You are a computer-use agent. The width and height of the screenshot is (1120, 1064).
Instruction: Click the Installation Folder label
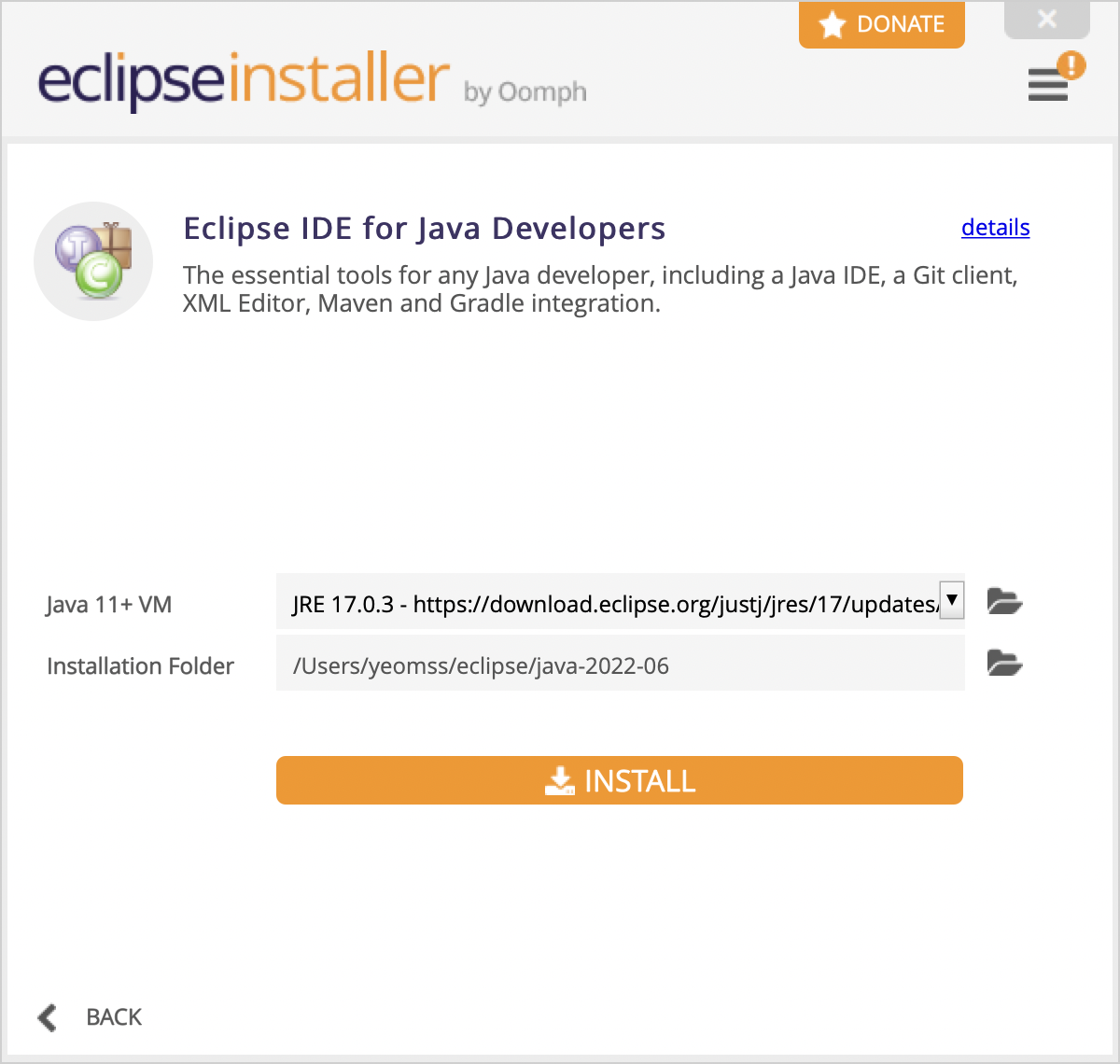pos(140,666)
